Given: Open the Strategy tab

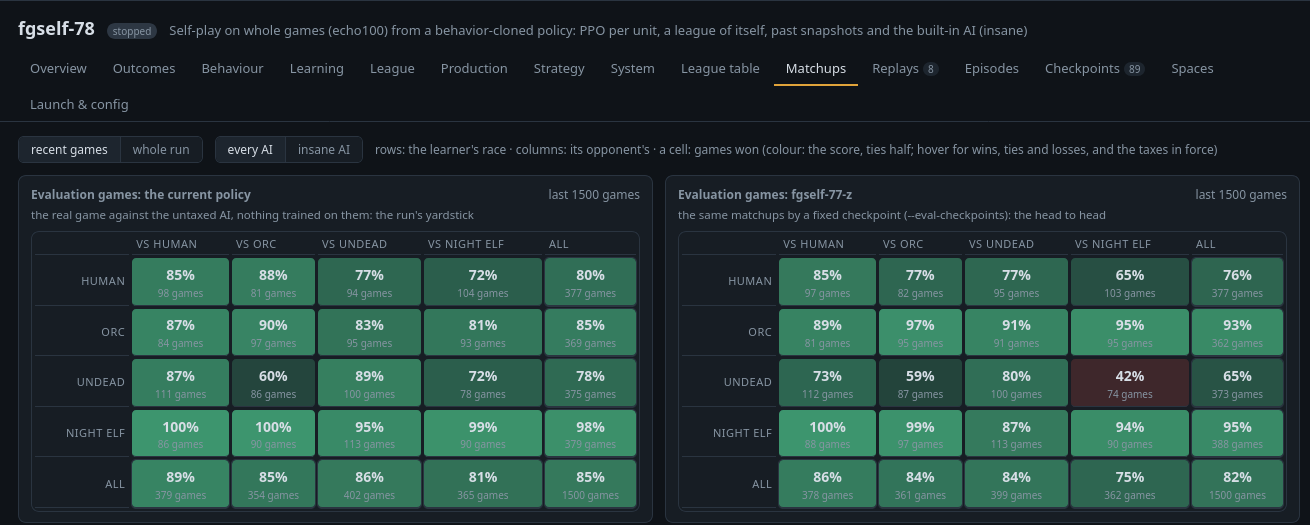Looking at the screenshot, I should point(559,69).
